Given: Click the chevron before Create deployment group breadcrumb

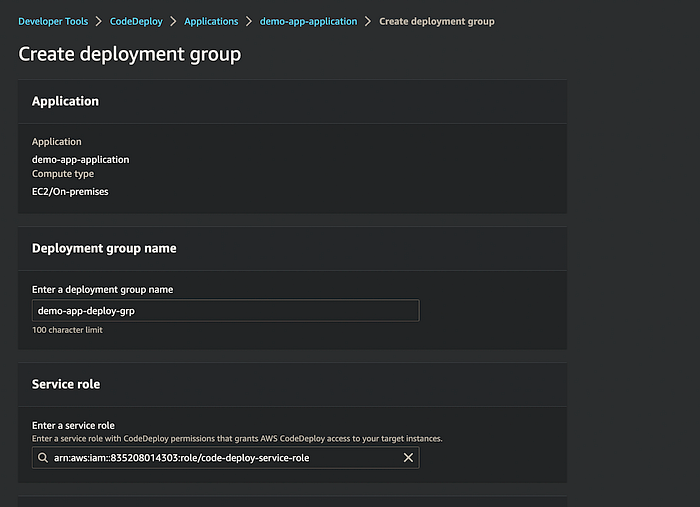Looking at the screenshot, I should 367,21.
